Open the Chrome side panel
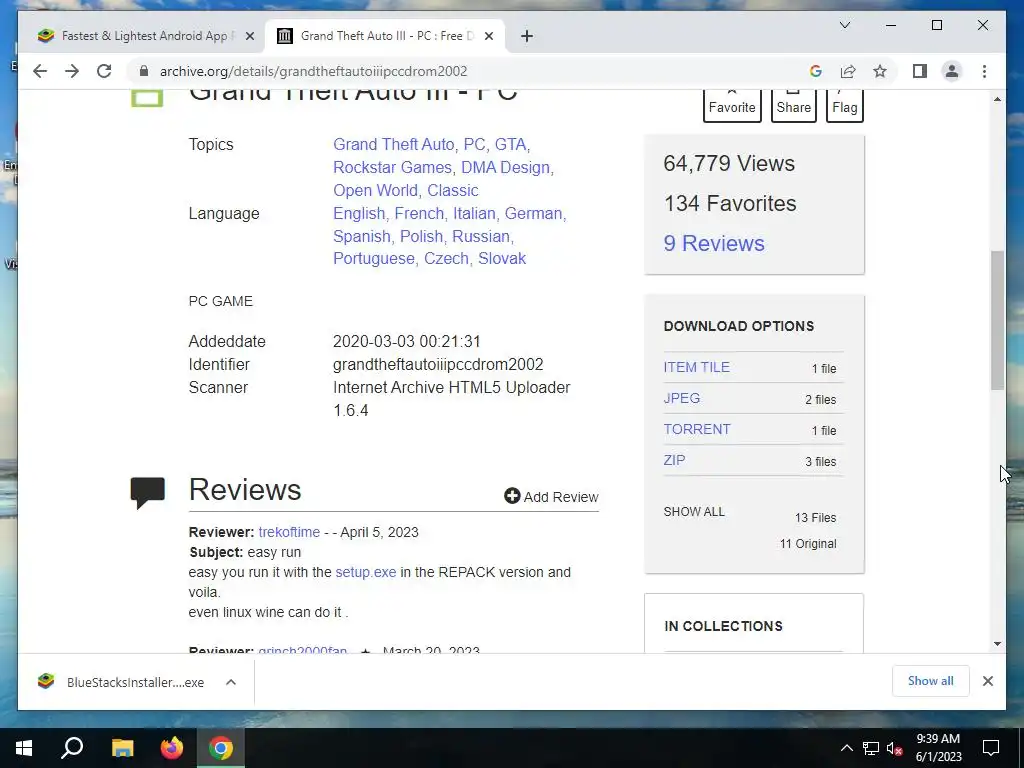Screen dimensions: 1024x768 click(920, 71)
